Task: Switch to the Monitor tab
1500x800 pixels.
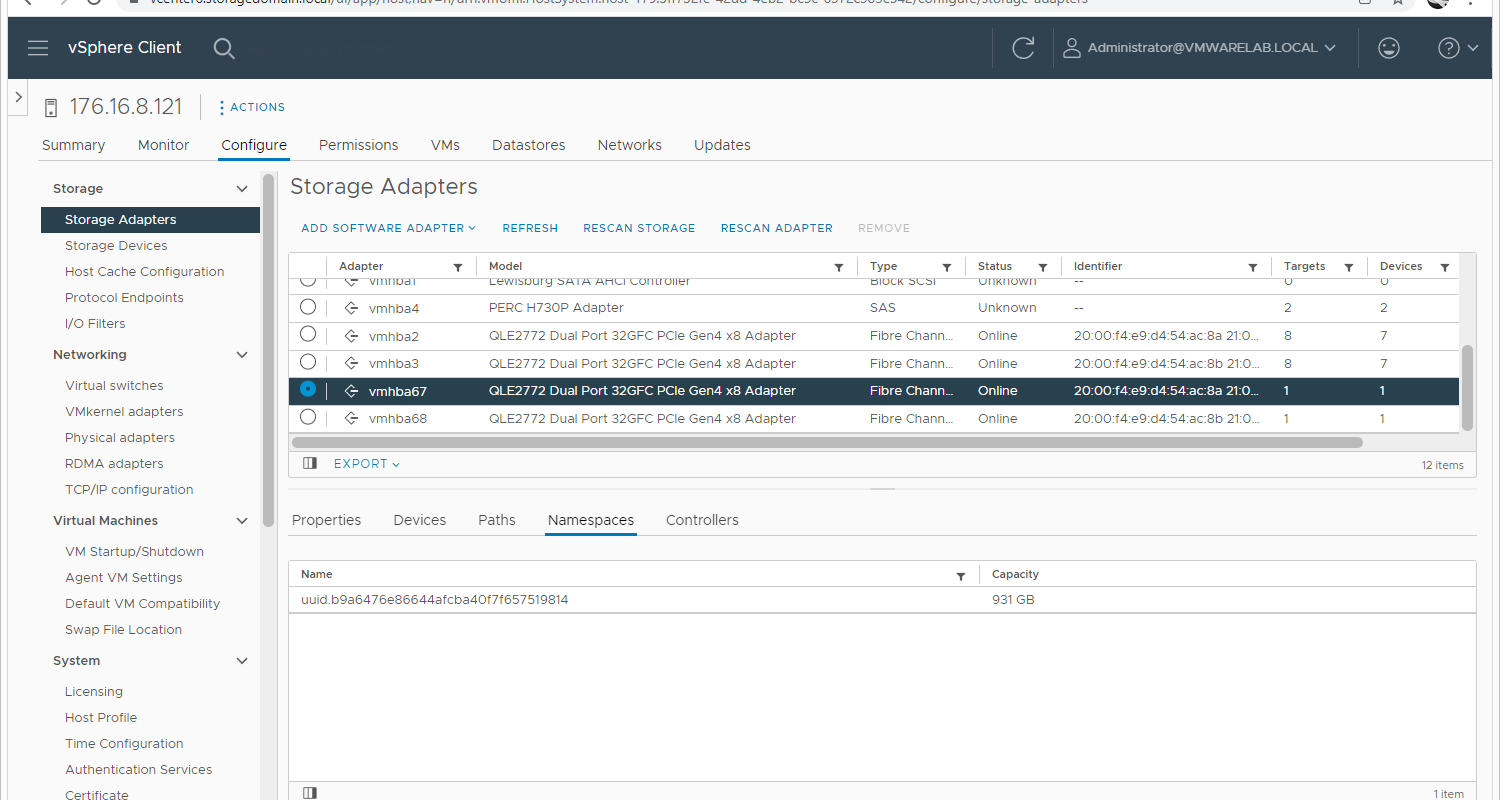Action: click(x=164, y=145)
